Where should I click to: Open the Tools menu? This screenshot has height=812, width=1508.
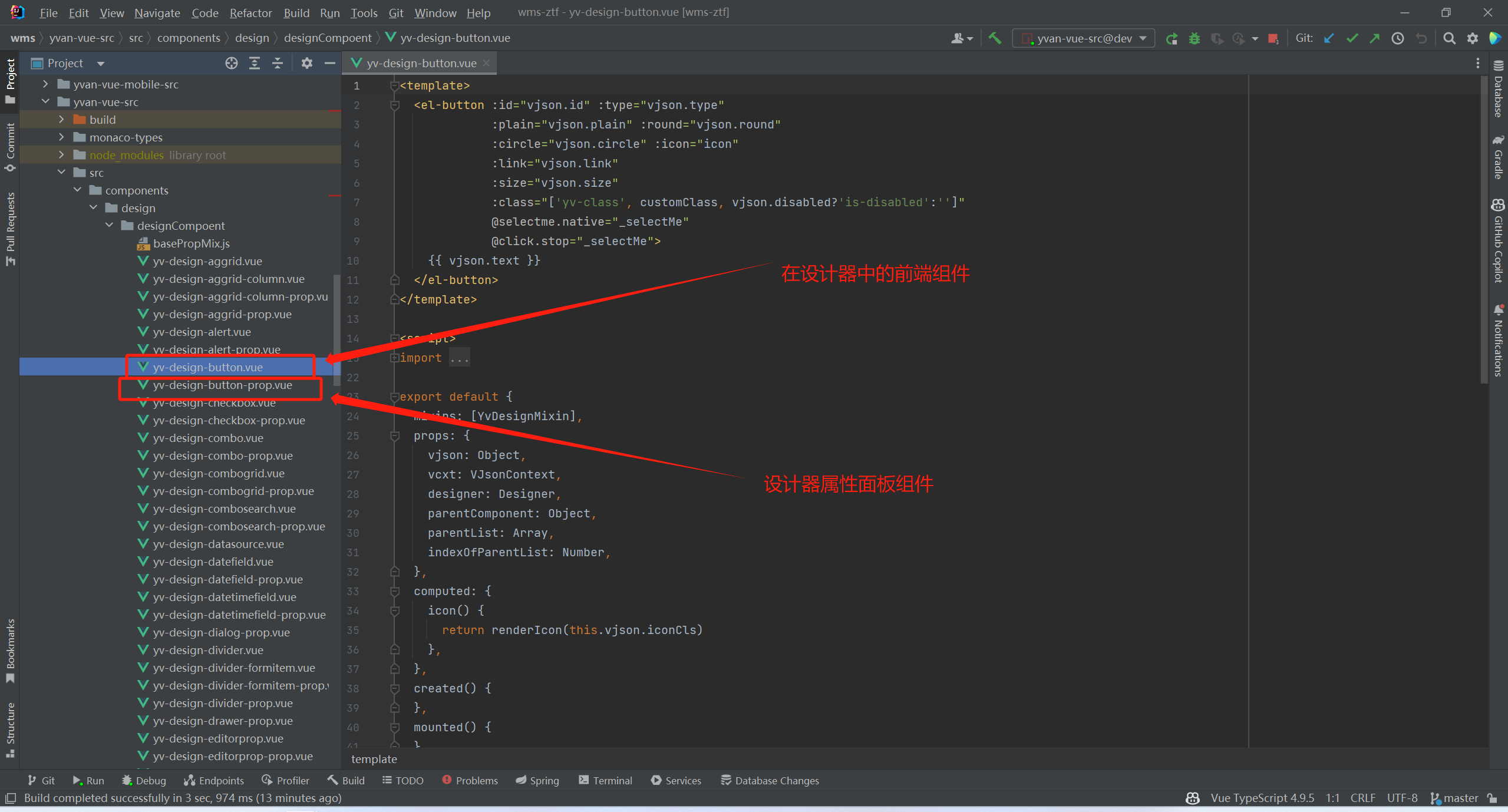[364, 13]
